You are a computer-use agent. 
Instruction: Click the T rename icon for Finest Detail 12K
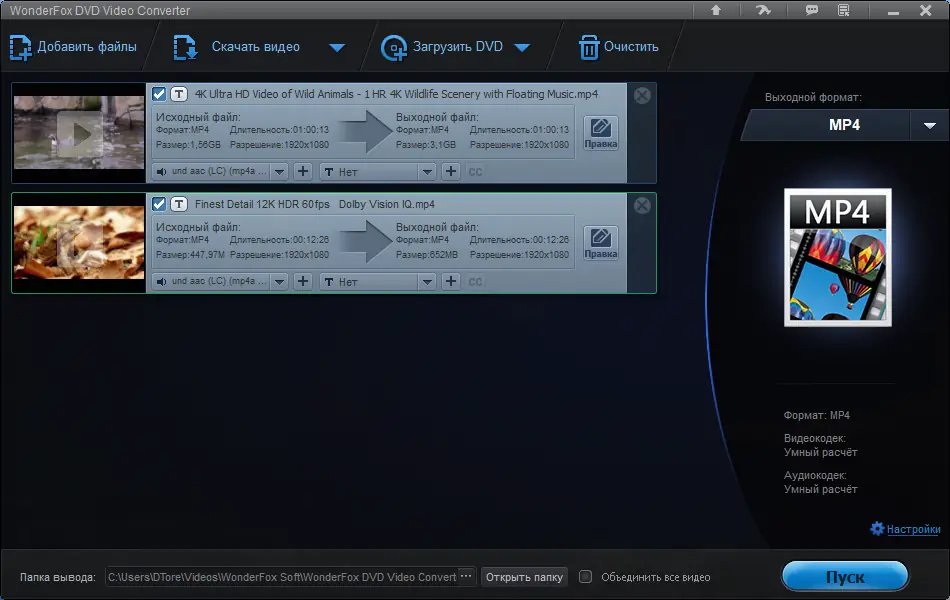(x=179, y=204)
